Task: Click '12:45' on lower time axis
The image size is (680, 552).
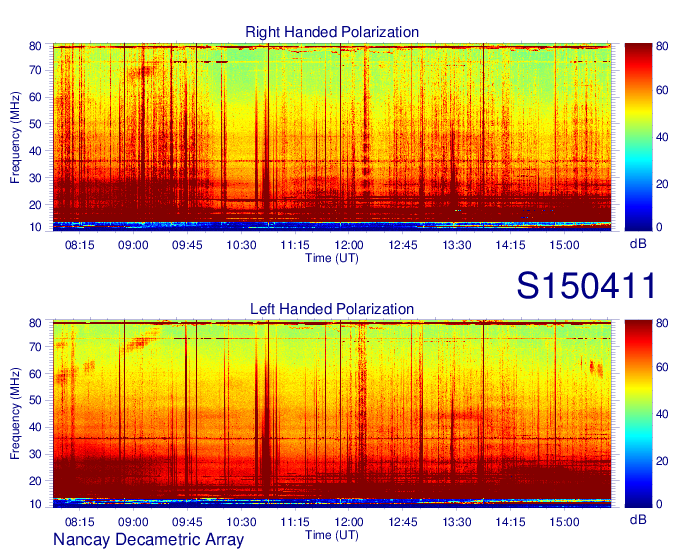Action: coord(402,522)
